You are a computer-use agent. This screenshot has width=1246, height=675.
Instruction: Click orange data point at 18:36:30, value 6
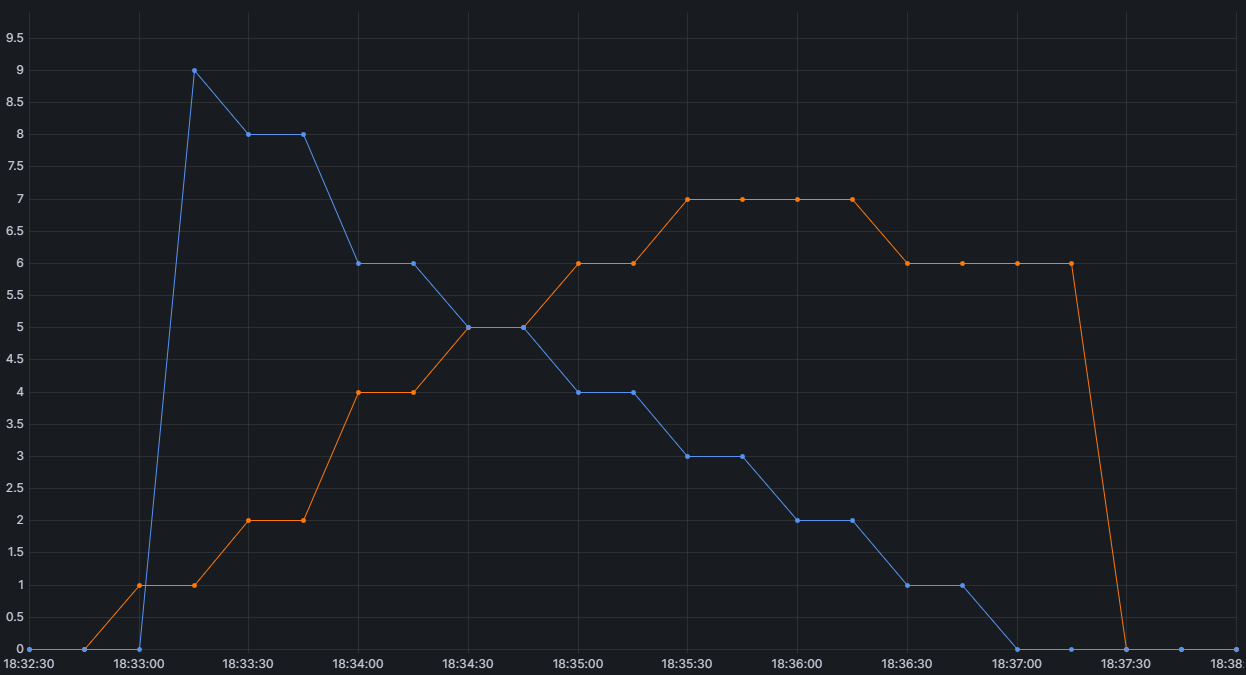pos(907,263)
